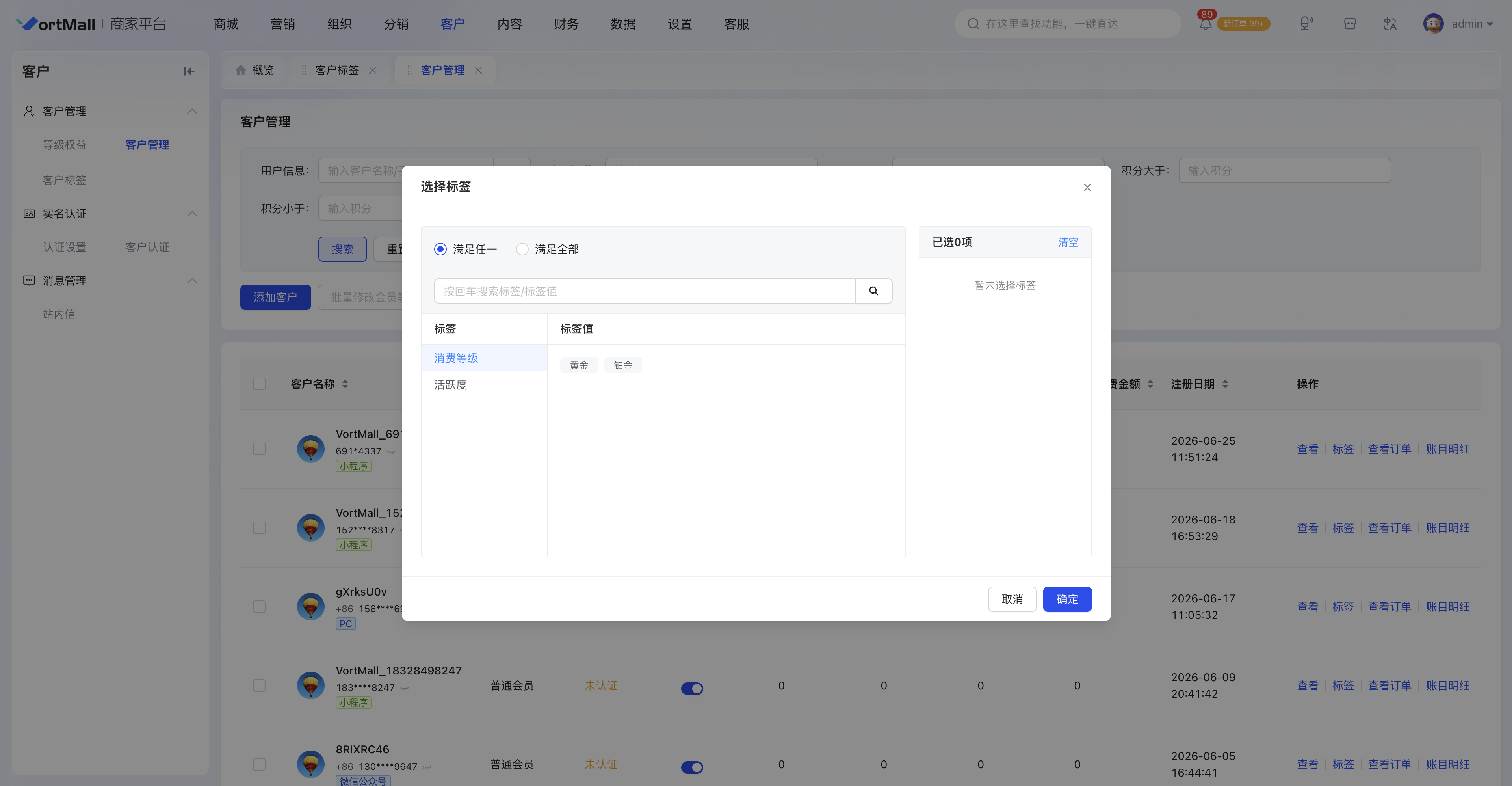Viewport: 1512px width, 786px height.
Task: Click the search magnifier icon in tag dialog
Action: (x=873, y=291)
